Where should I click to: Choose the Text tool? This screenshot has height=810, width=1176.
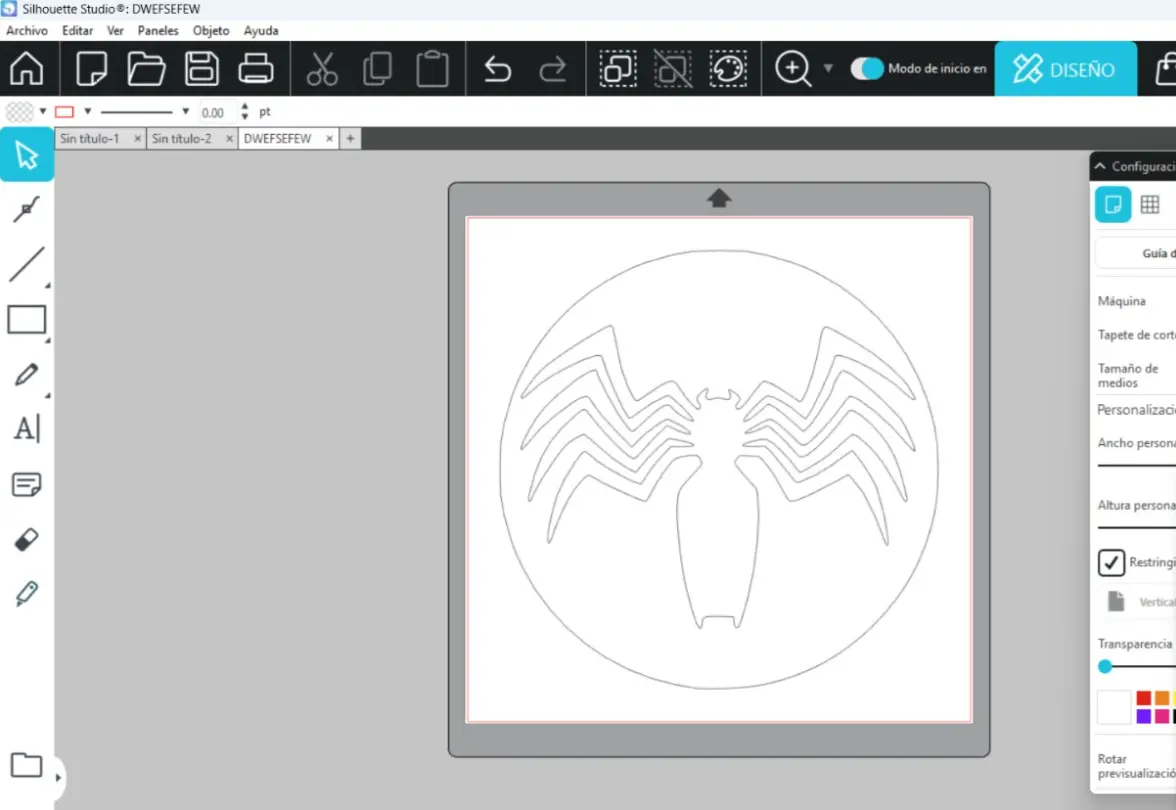(x=27, y=429)
